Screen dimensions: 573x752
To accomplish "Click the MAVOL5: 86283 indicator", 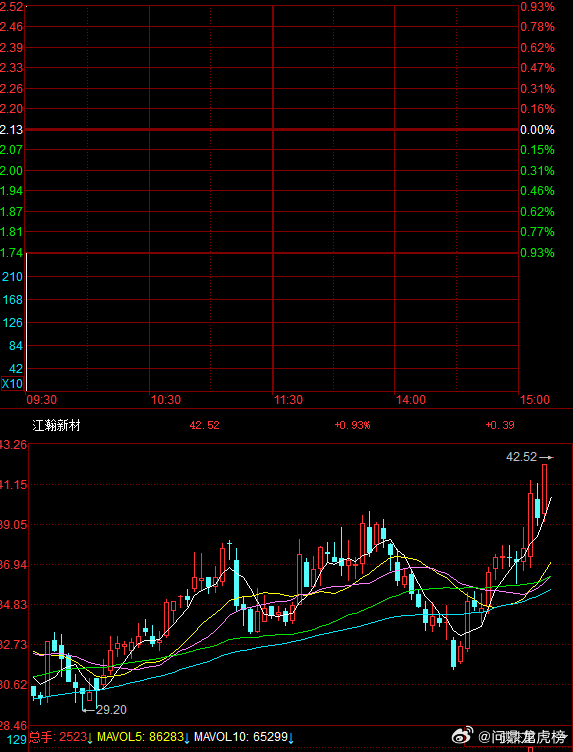I will coord(144,737).
